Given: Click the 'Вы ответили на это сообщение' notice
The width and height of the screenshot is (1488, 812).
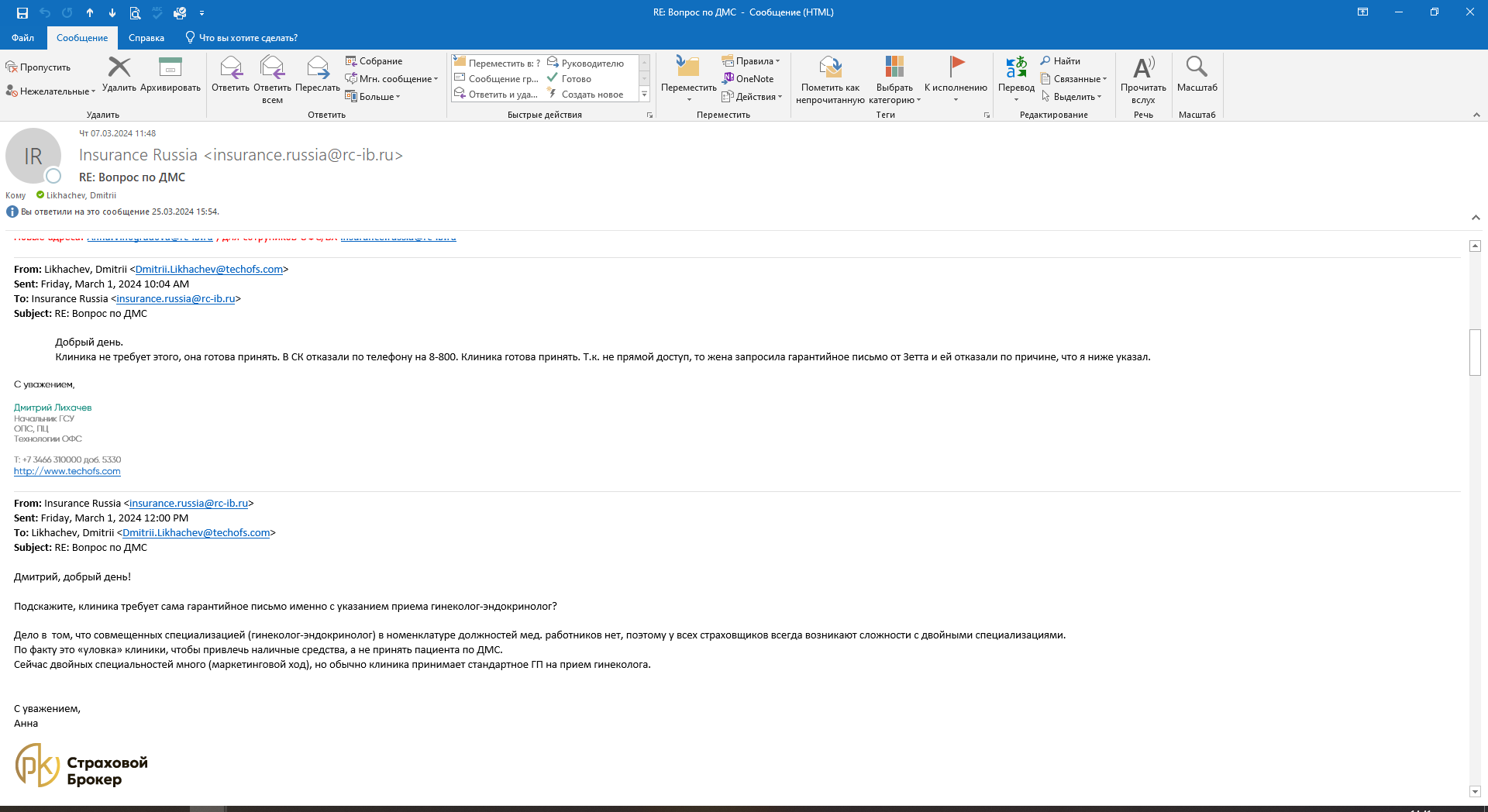Looking at the screenshot, I should coord(120,212).
